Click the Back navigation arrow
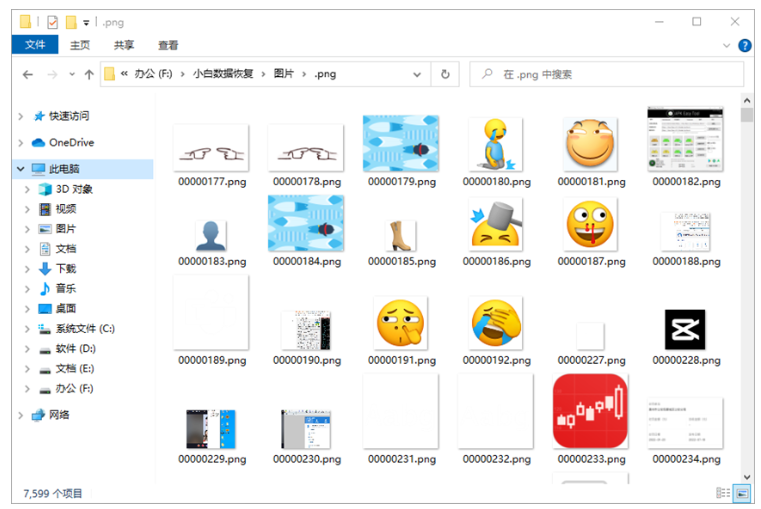Image resolution: width=761 pixels, height=509 pixels. 29,74
